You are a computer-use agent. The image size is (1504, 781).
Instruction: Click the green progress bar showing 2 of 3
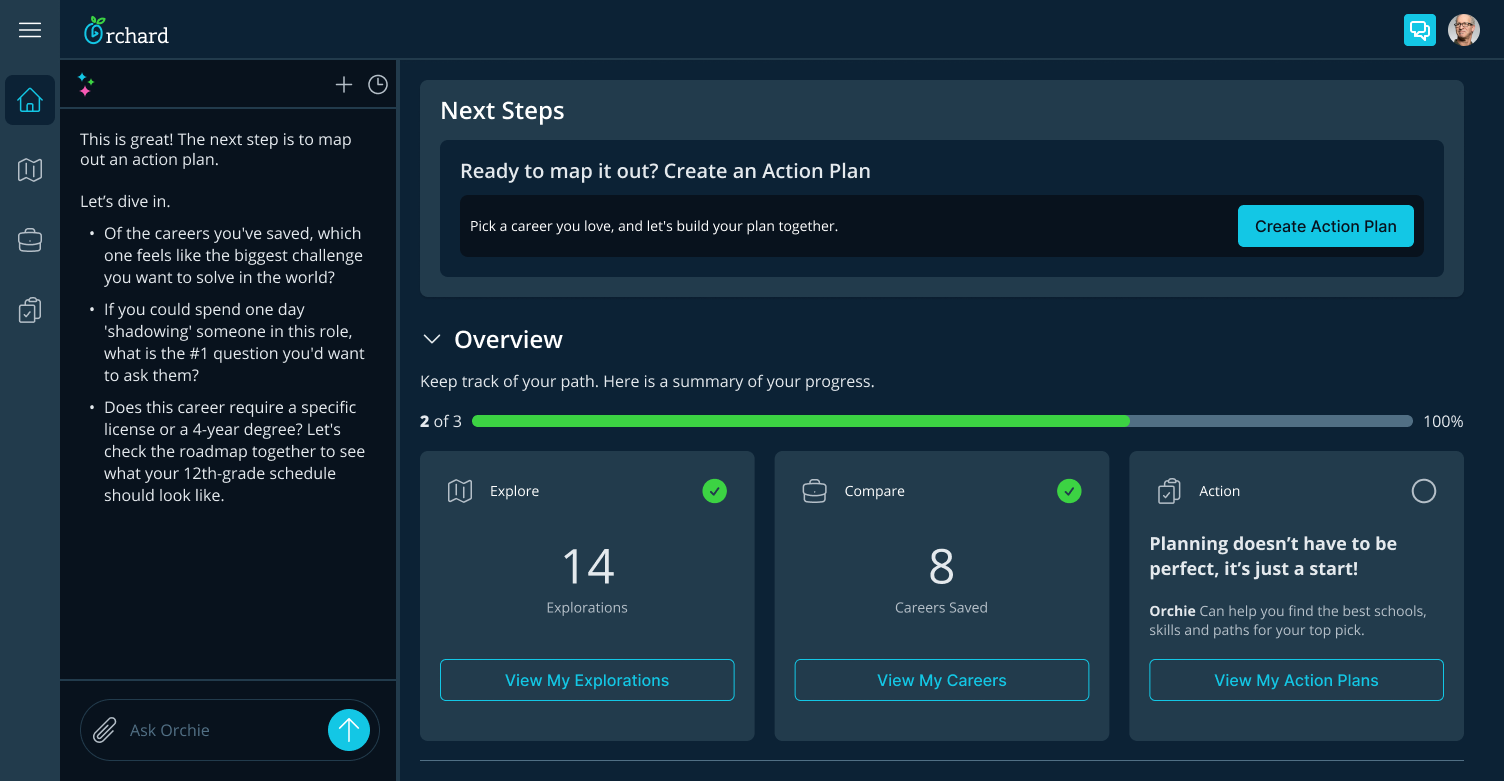[800, 421]
